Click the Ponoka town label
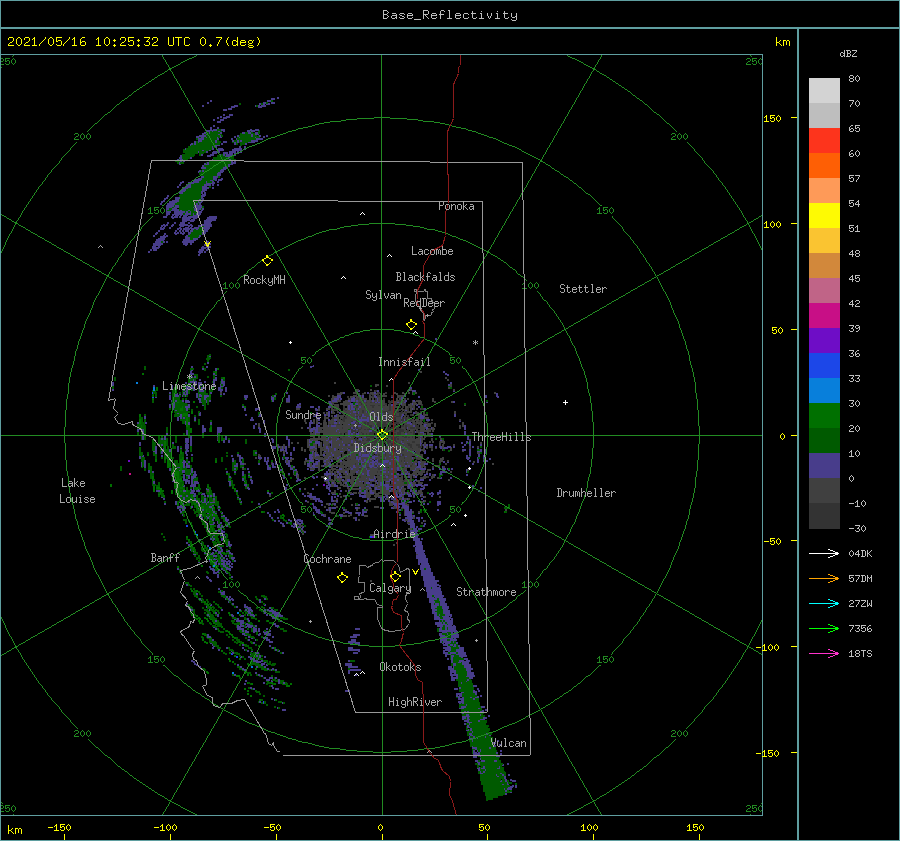 456,206
